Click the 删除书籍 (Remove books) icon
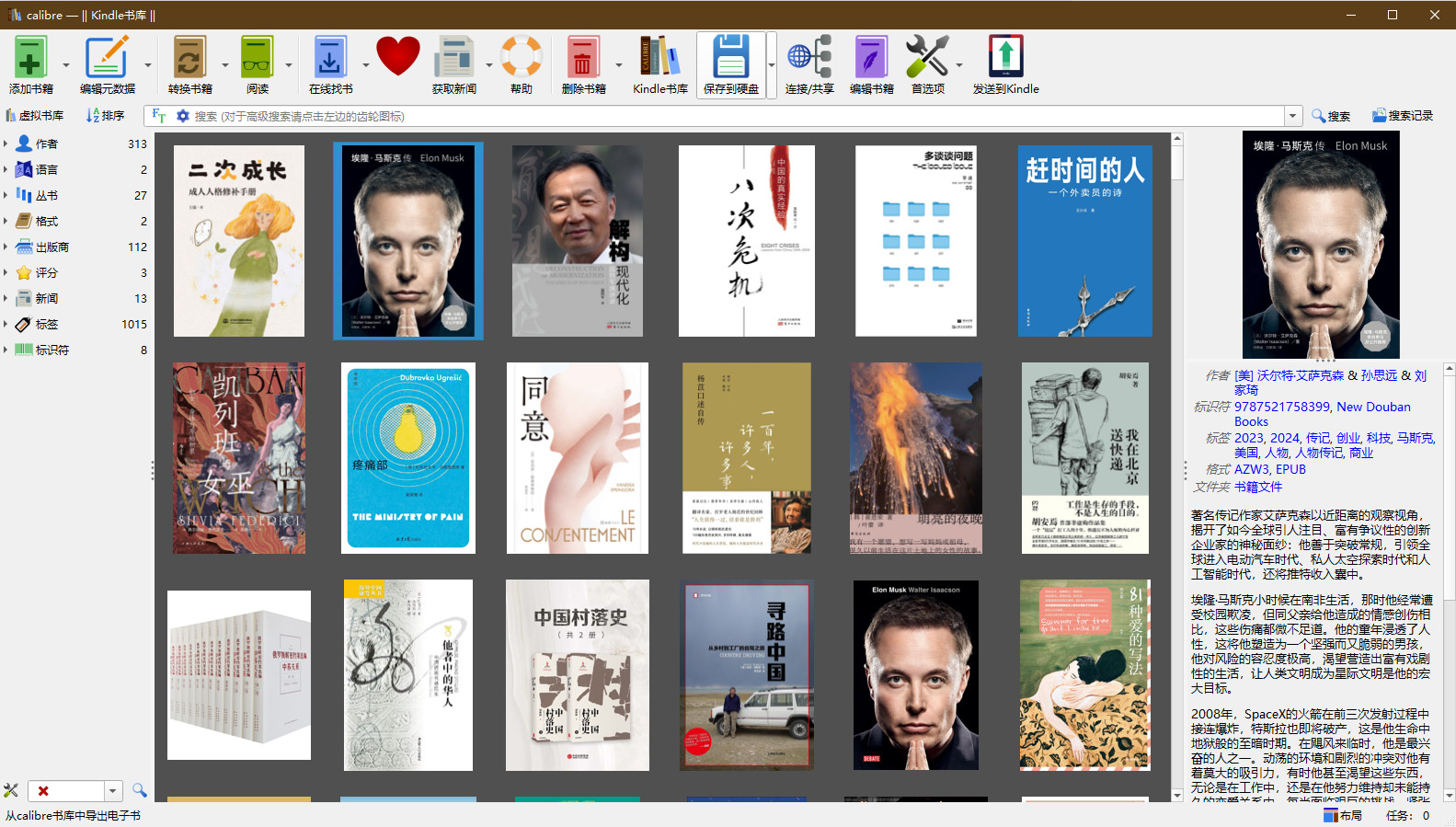 coord(583,57)
